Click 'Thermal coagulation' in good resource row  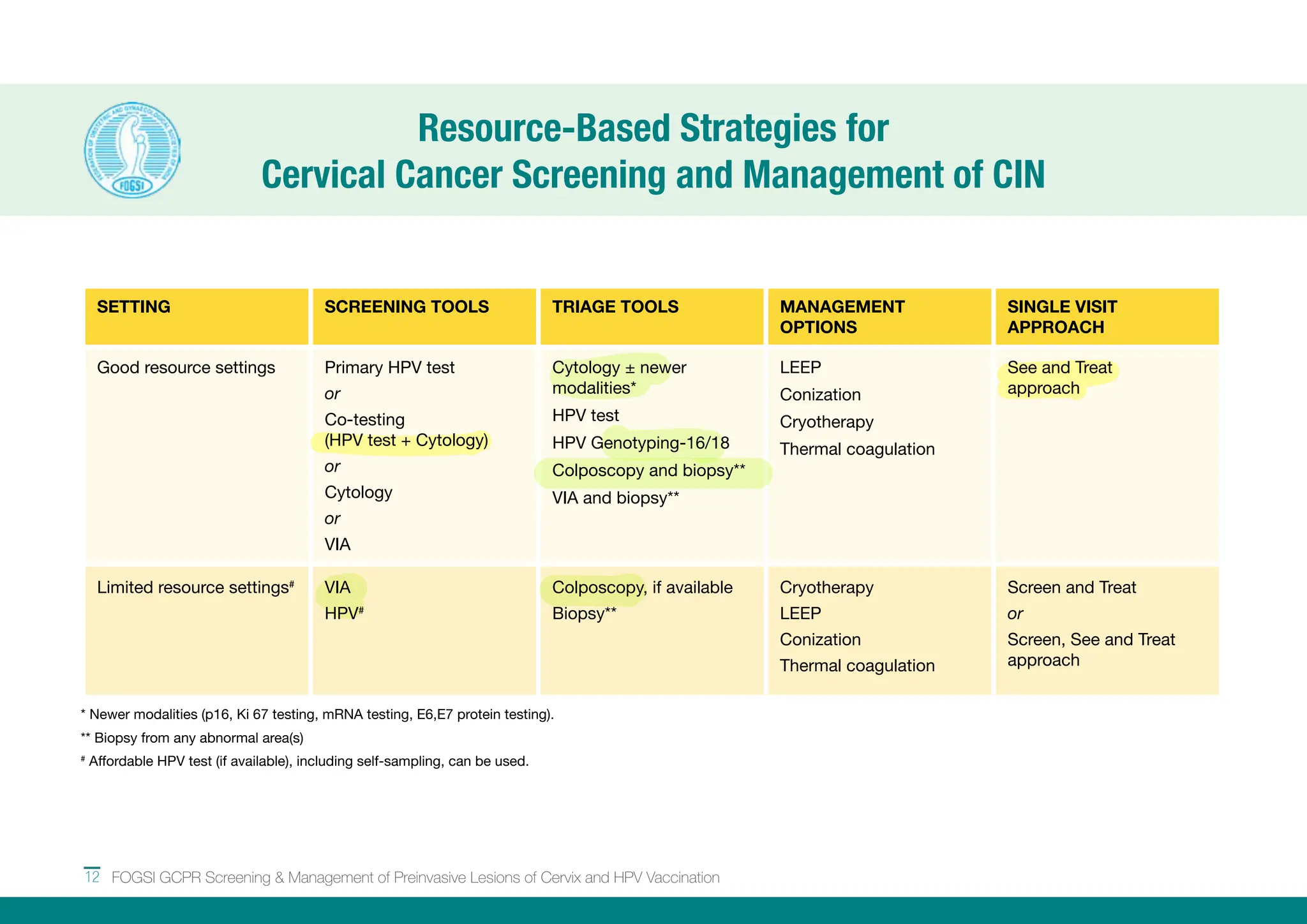click(x=856, y=449)
